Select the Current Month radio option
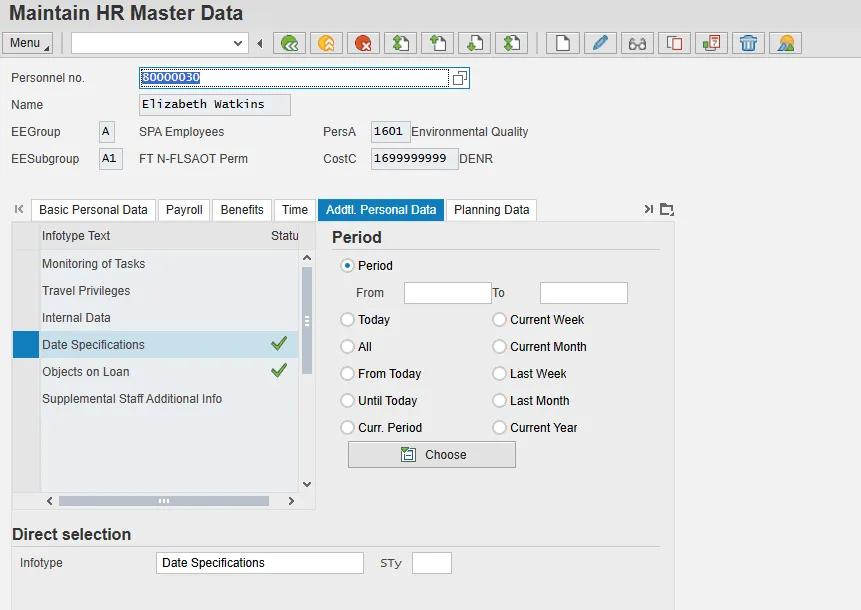The width and height of the screenshot is (861, 610). (500, 347)
